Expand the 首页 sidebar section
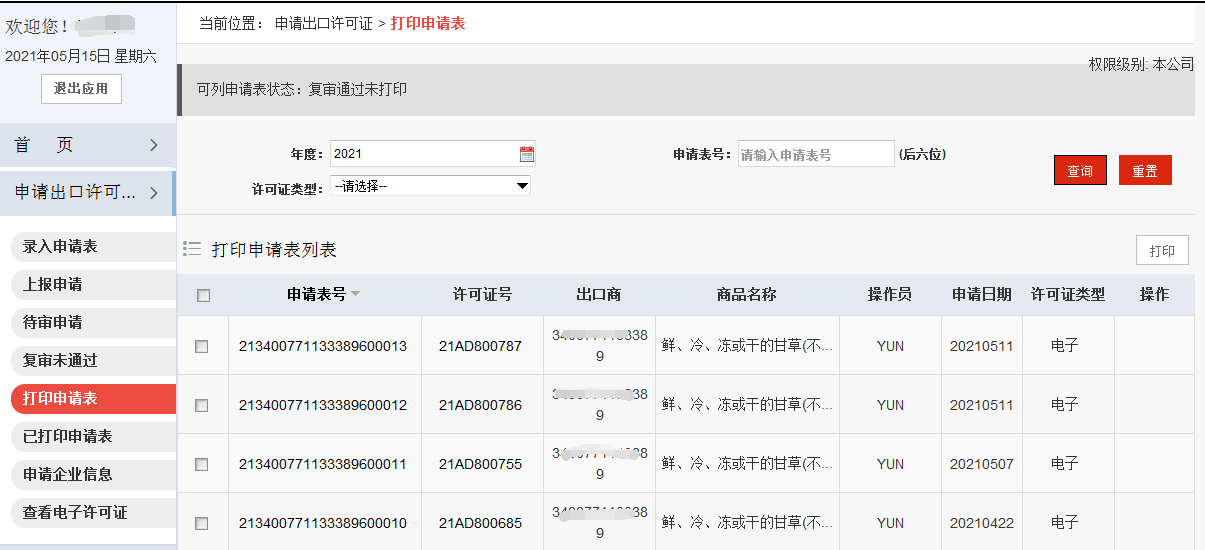Image resolution: width=1205 pixels, height=550 pixels. pyautogui.click(x=88, y=145)
